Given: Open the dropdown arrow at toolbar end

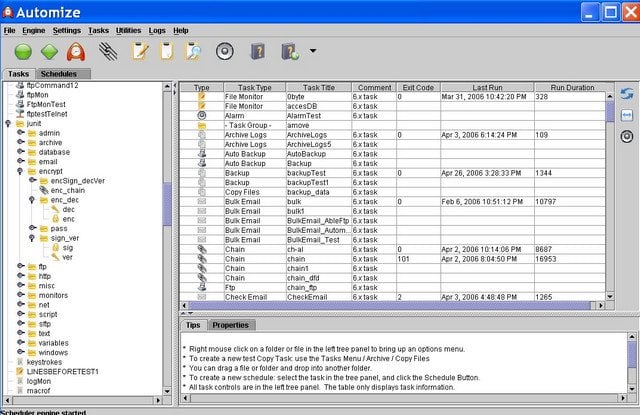Looking at the screenshot, I should pos(313,52).
